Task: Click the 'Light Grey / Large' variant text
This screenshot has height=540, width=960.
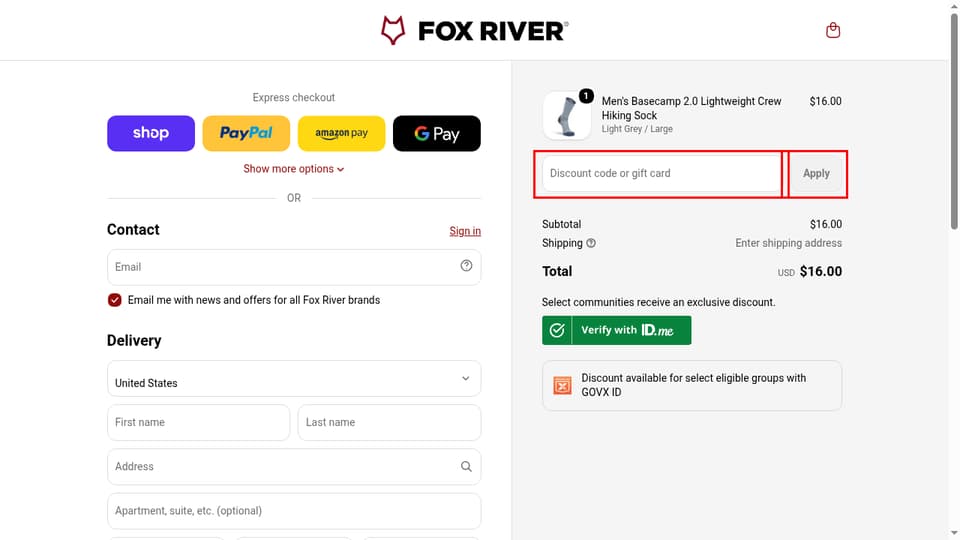Action: (x=637, y=129)
